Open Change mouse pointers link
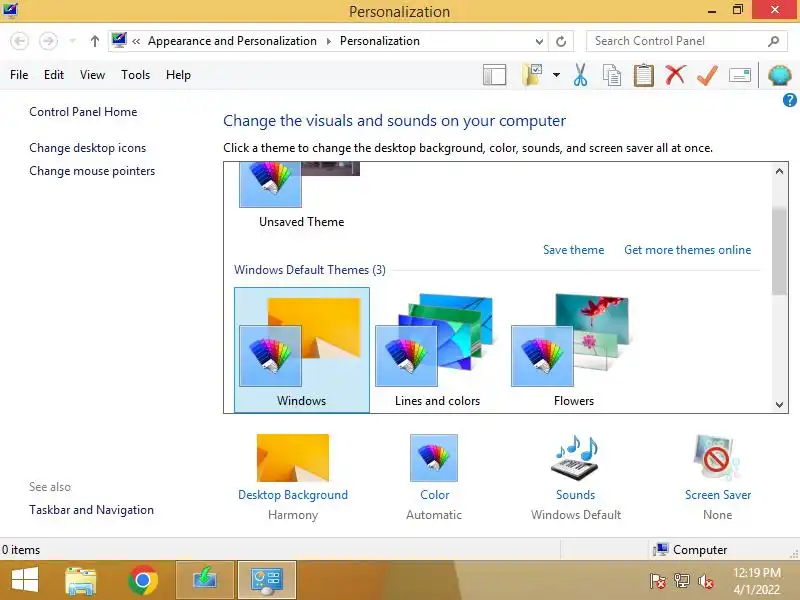This screenshot has height=600, width=800. click(x=92, y=171)
